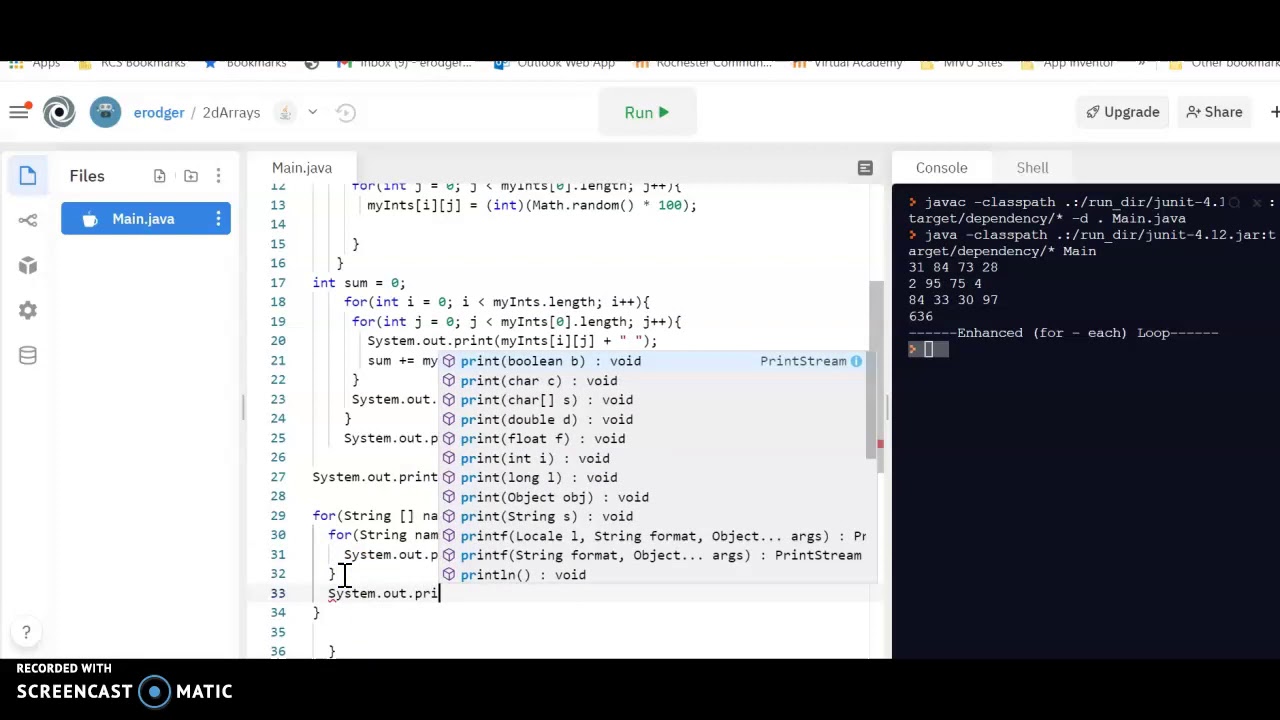Click the 636 sum output in console
This screenshot has width=1280, height=720.
(x=920, y=316)
